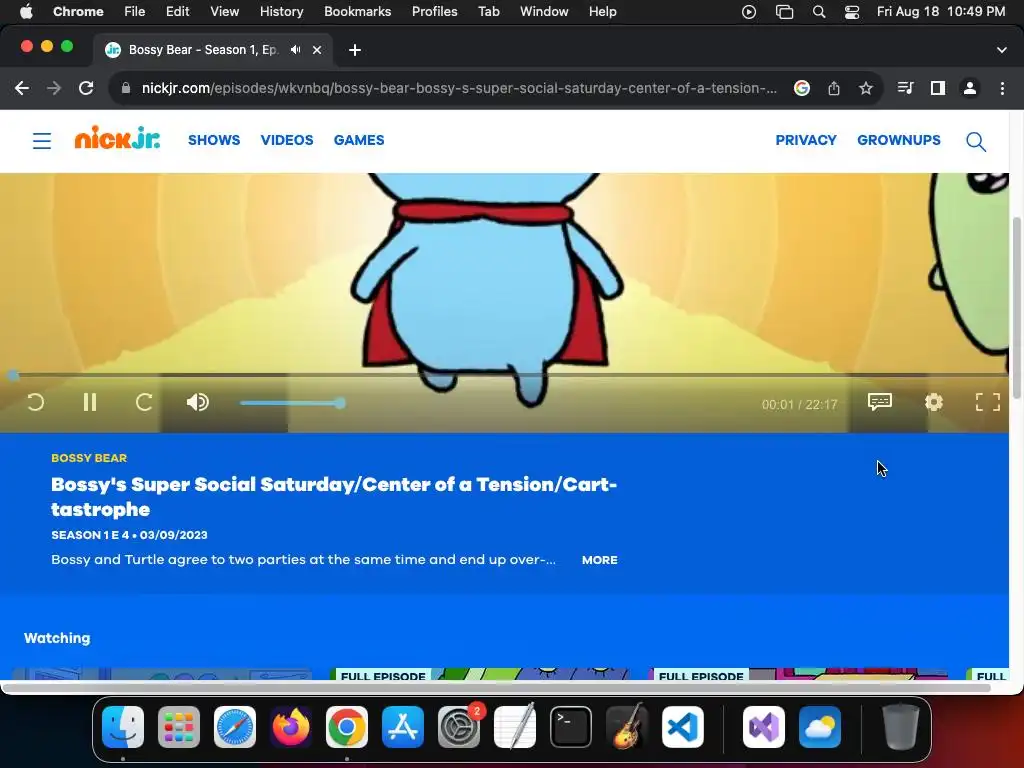Click the BOSSY BEAR show label
The image size is (1024, 768).
pyautogui.click(x=89, y=458)
